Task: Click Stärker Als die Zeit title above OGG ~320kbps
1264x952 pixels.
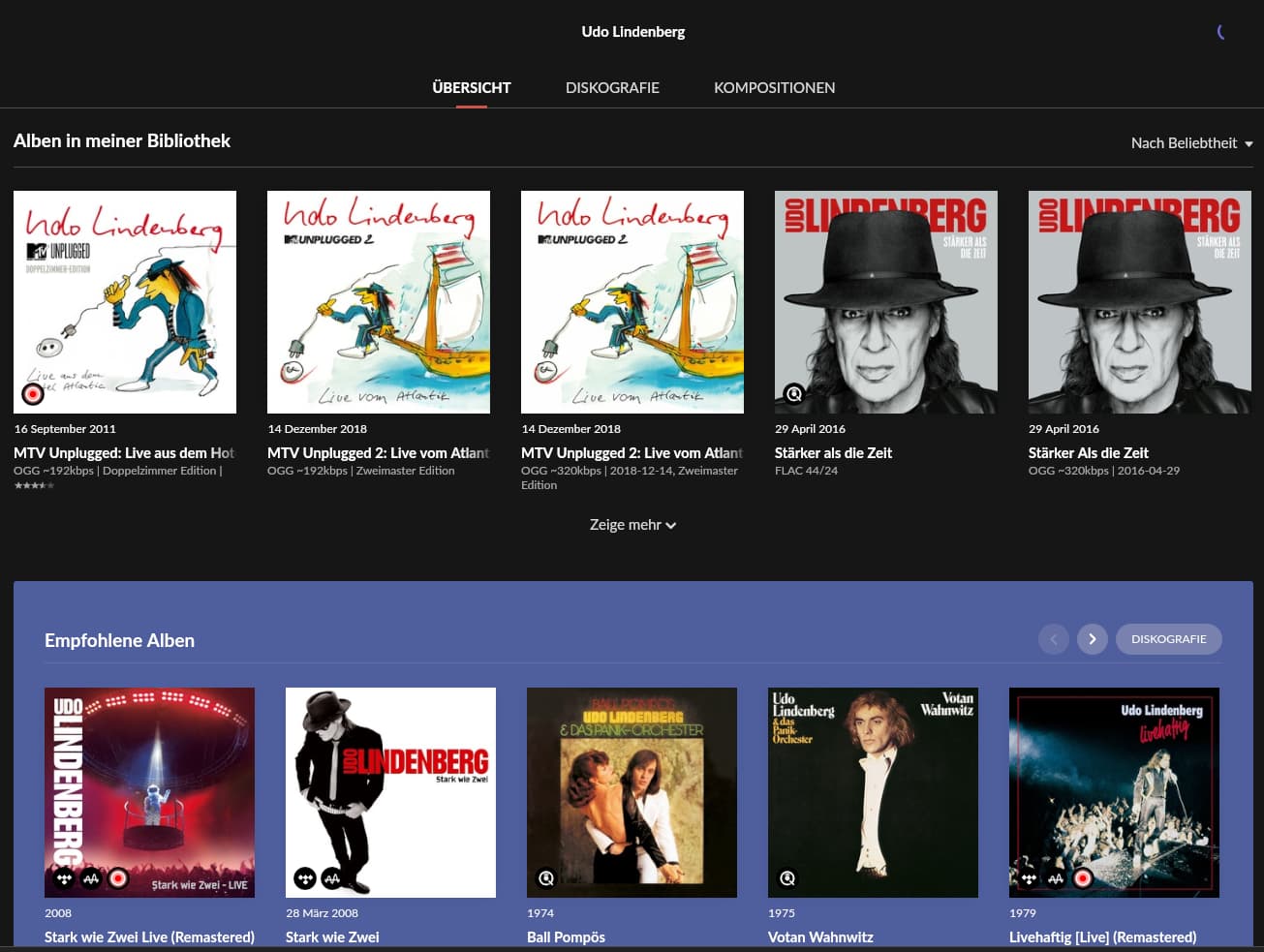Action: [x=1089, y=452]
